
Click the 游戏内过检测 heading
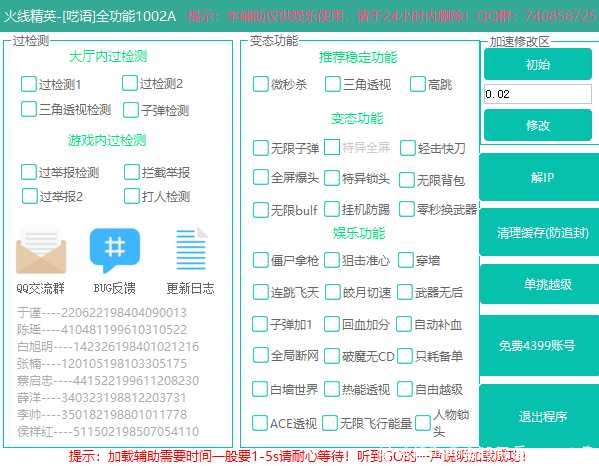(107, 140)
